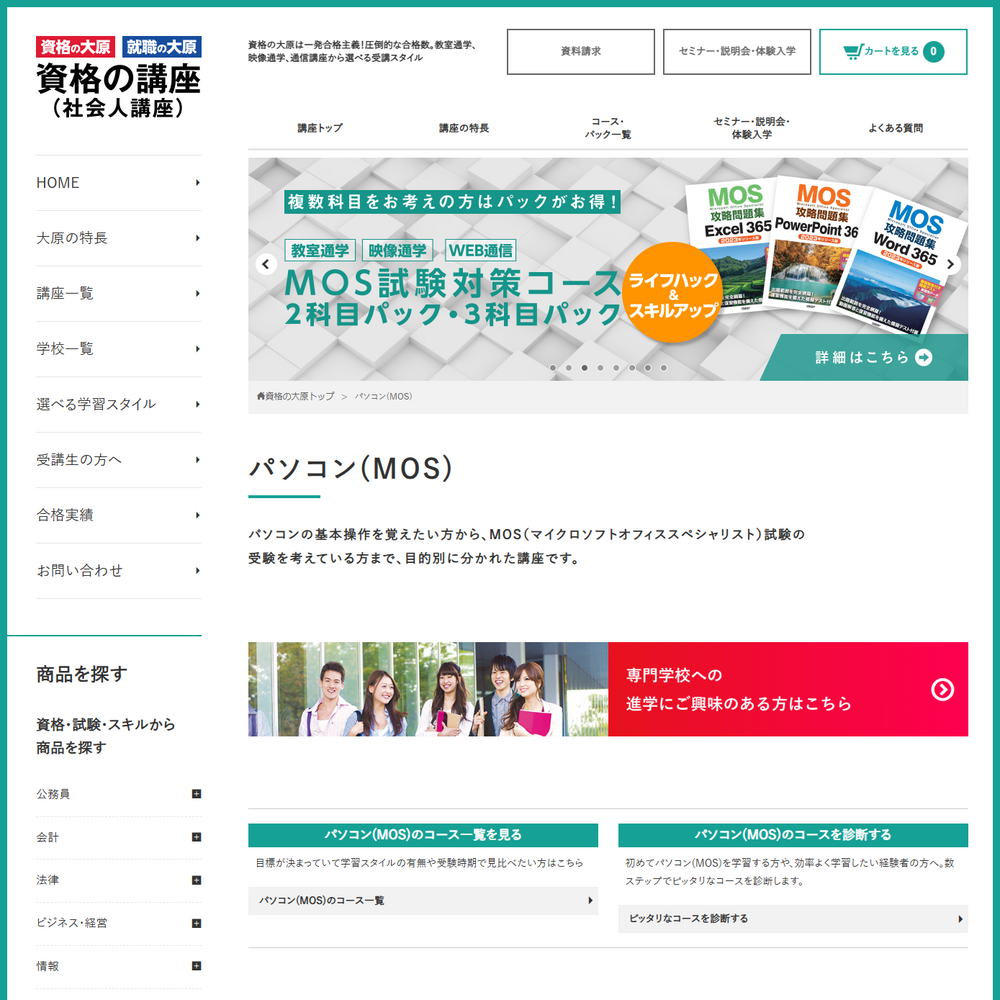Follow the 資格の大原トップ breadcrumb link

coord(300,396)
